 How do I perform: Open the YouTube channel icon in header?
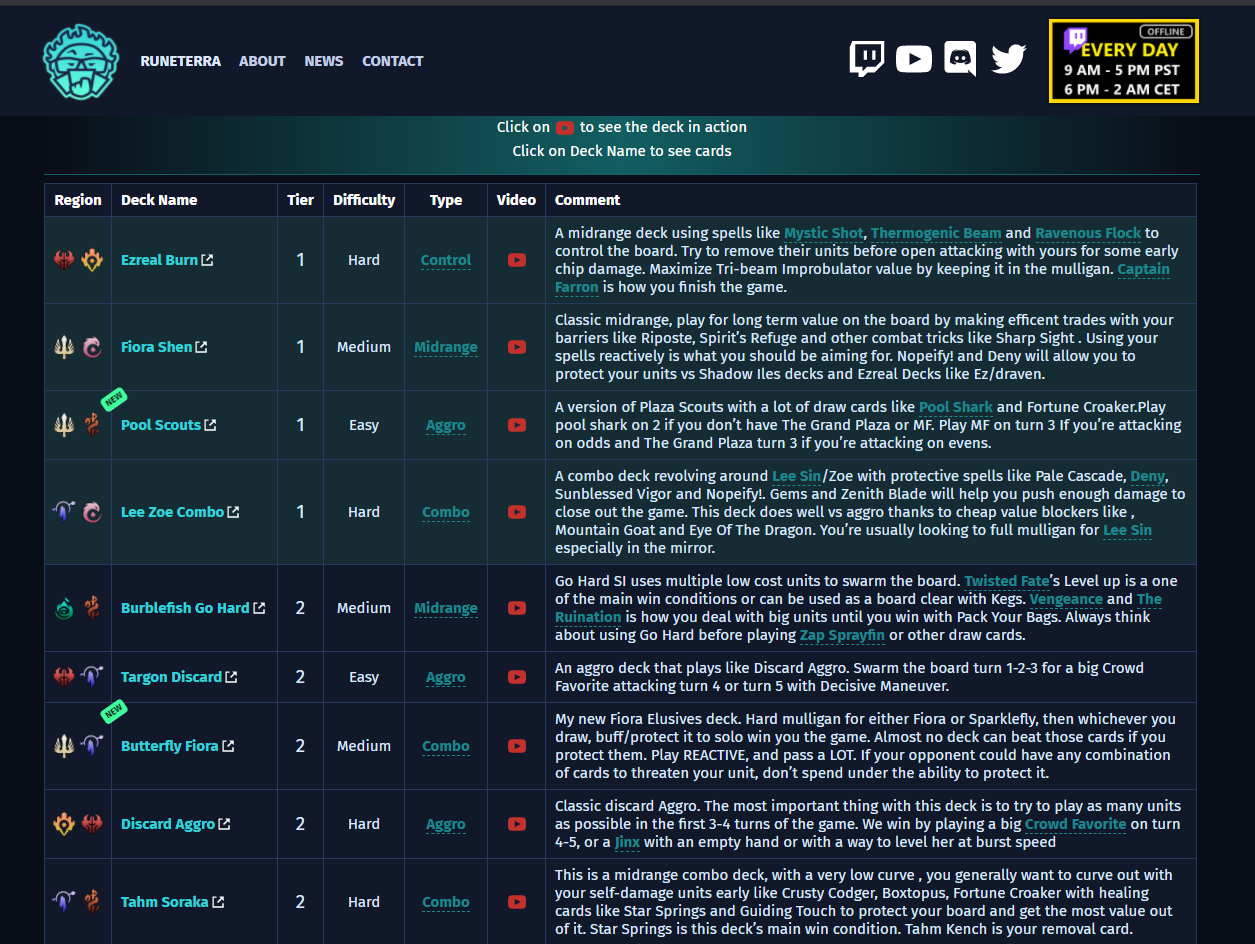click(x=914, y=60)
